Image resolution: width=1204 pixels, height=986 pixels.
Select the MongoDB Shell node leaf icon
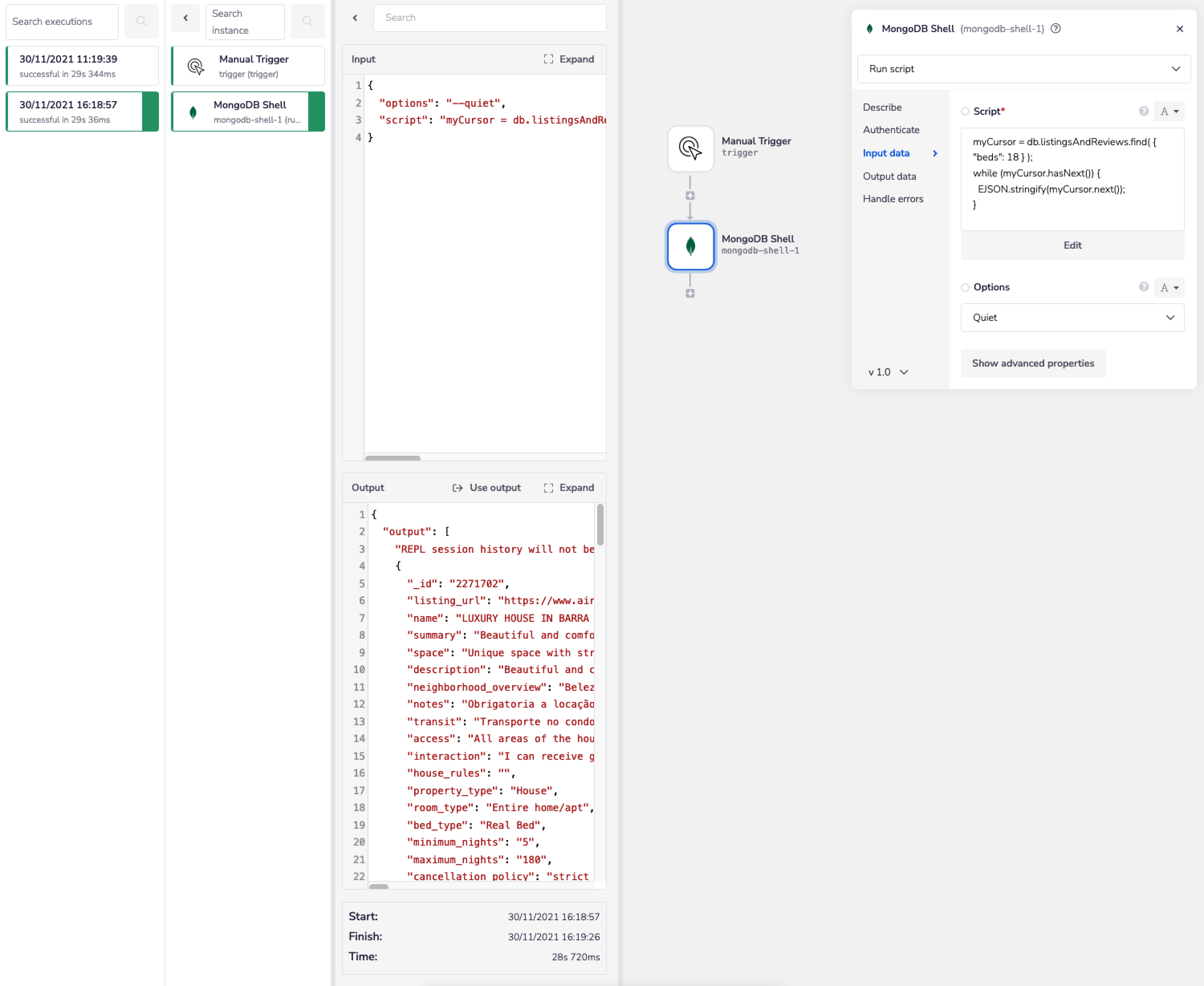(x=690, y=246)
